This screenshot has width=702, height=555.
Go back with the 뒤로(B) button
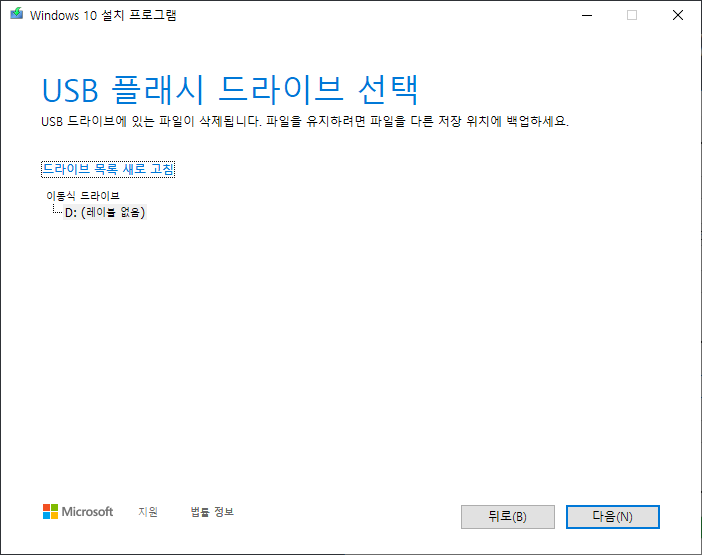click(x=508, y=517)
